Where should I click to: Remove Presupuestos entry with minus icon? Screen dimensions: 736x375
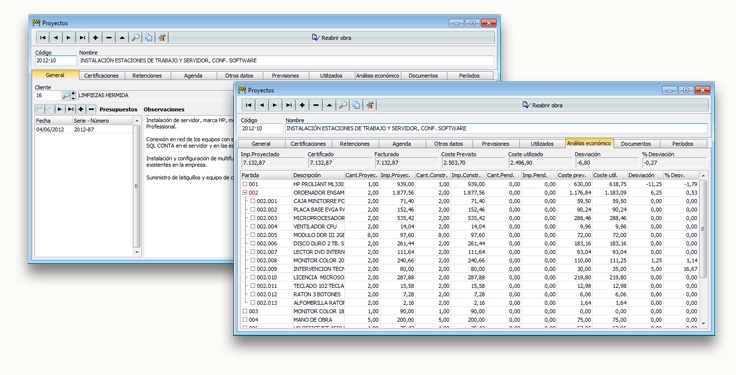[91, 109]
